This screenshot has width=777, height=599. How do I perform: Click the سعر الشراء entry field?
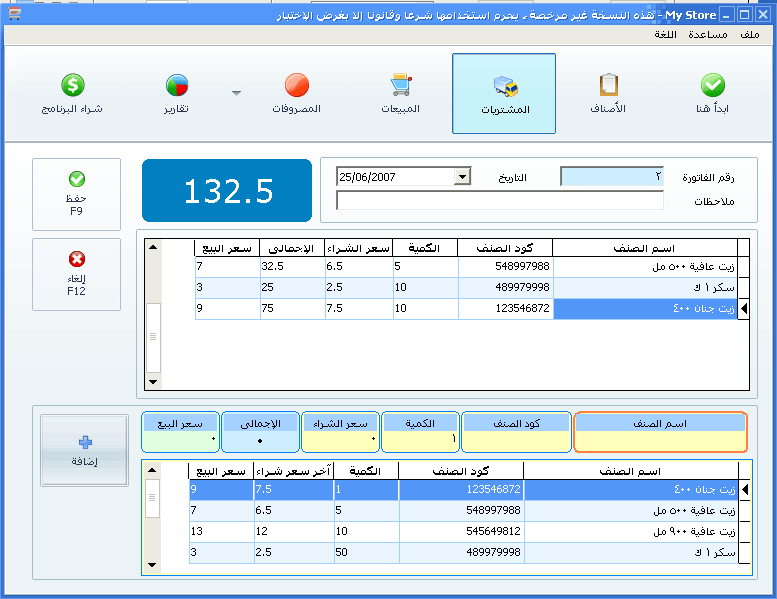coord(340,440)
